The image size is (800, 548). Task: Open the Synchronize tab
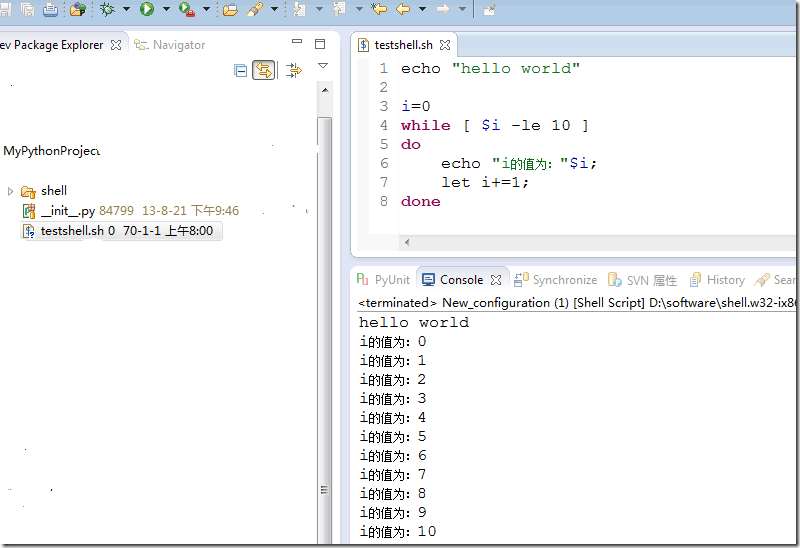pos(555,280)
